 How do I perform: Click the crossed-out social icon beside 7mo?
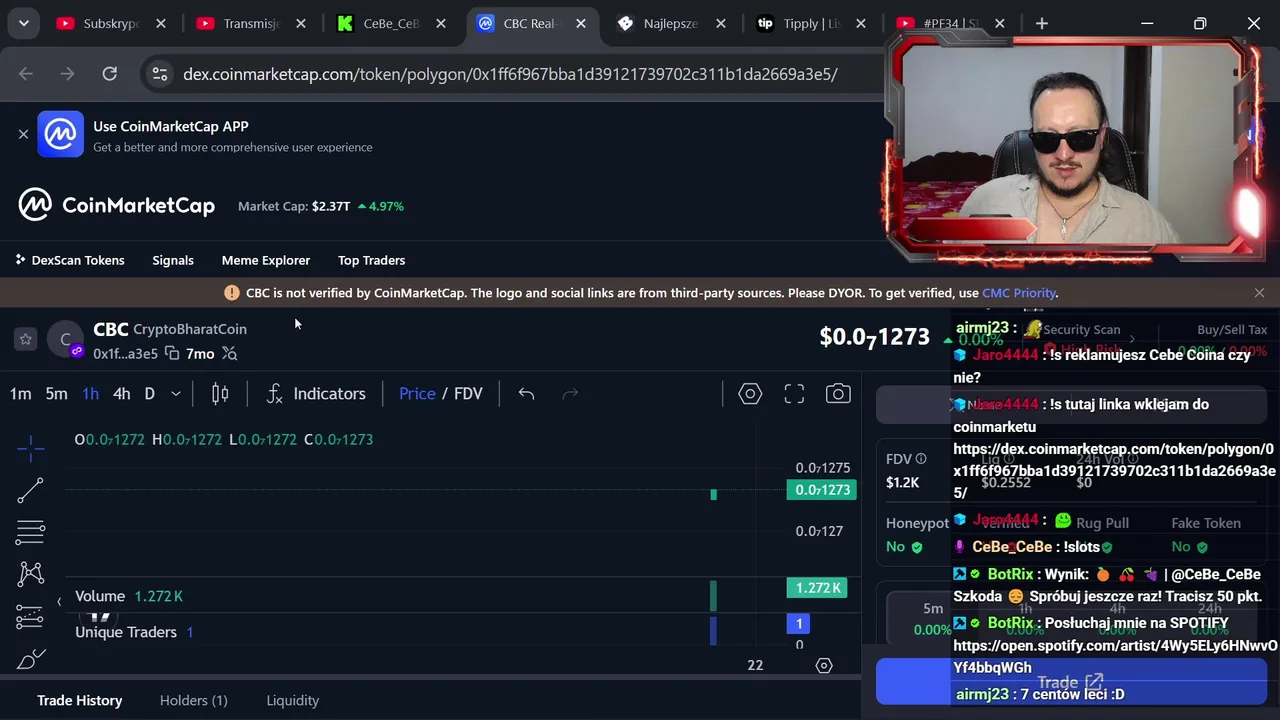(x=229, y=353)
